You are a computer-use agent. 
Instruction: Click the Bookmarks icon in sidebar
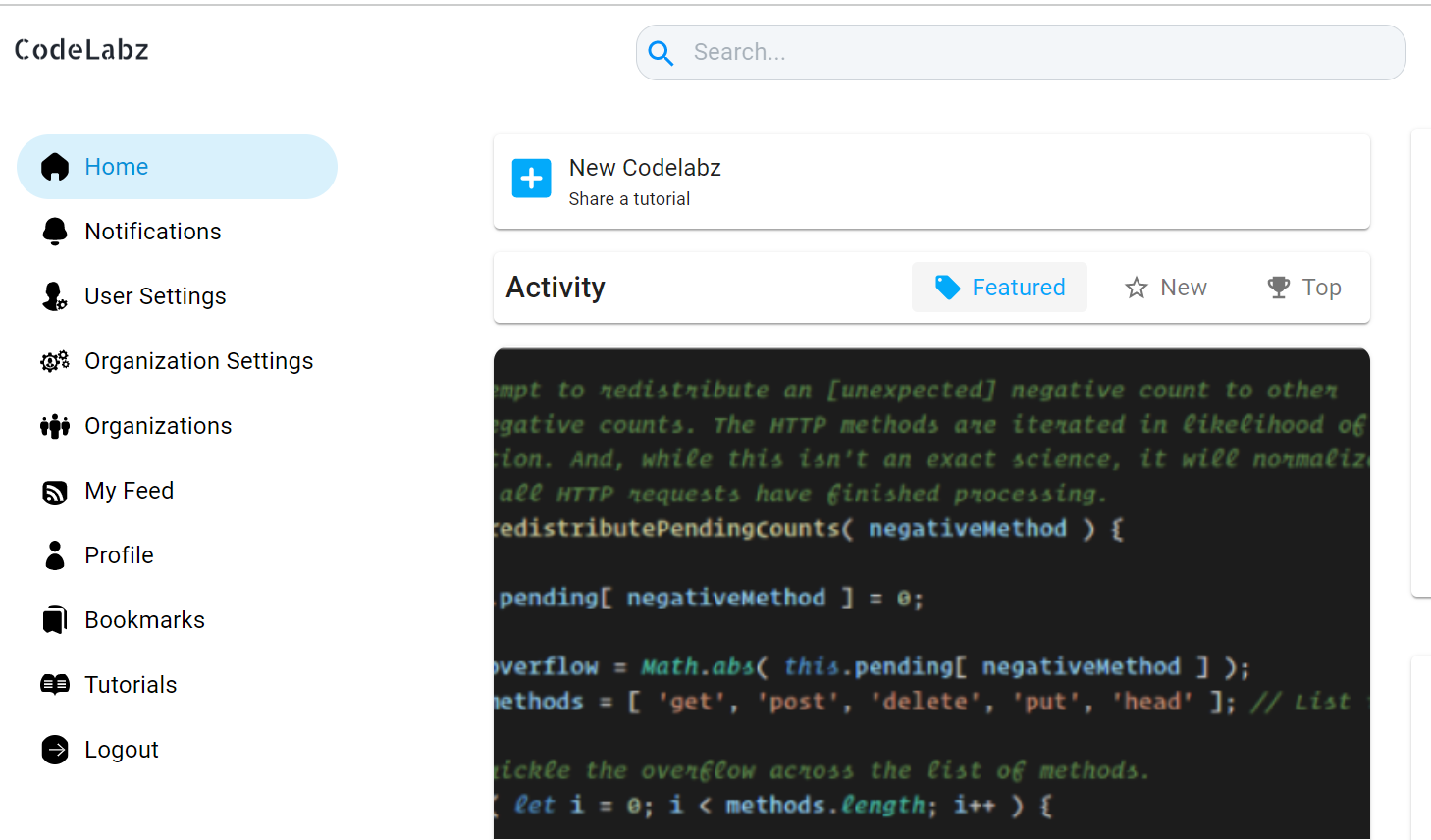55,619
